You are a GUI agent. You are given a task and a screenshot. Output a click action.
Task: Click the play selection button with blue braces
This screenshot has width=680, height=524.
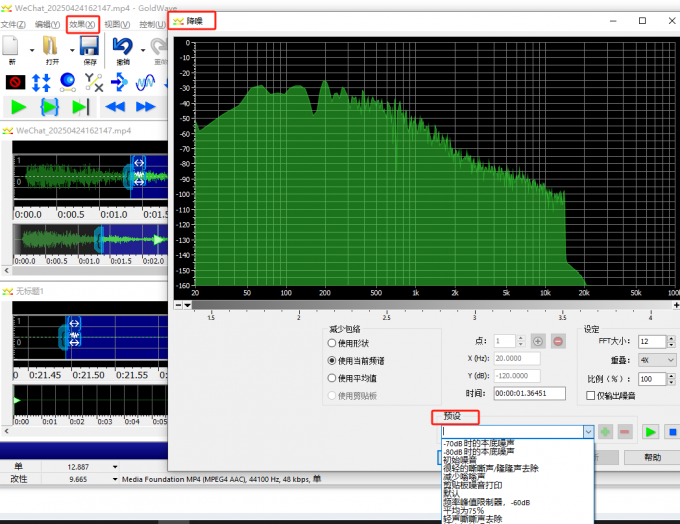click(x=49, y=107)
